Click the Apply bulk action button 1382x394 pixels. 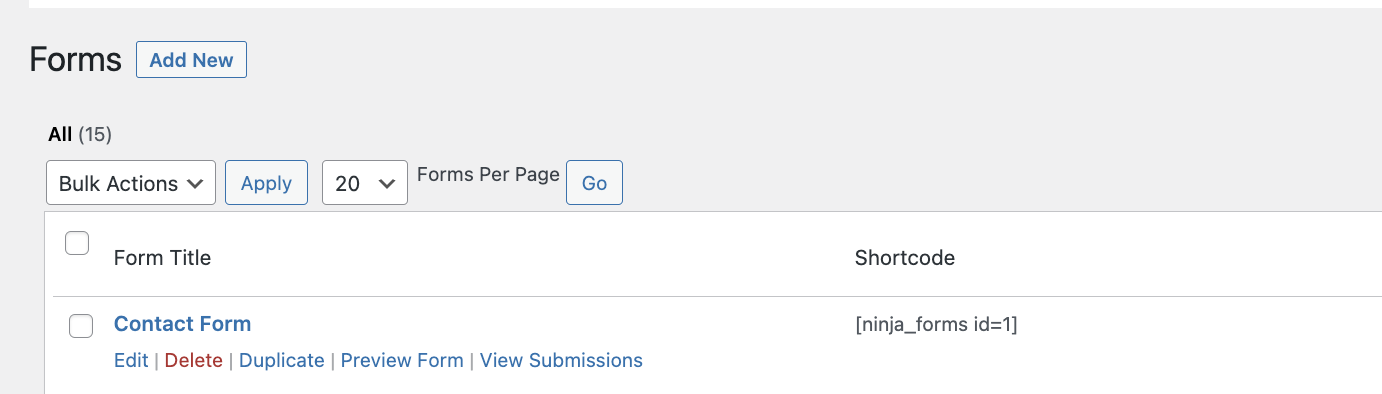click(x=266, y=183)
